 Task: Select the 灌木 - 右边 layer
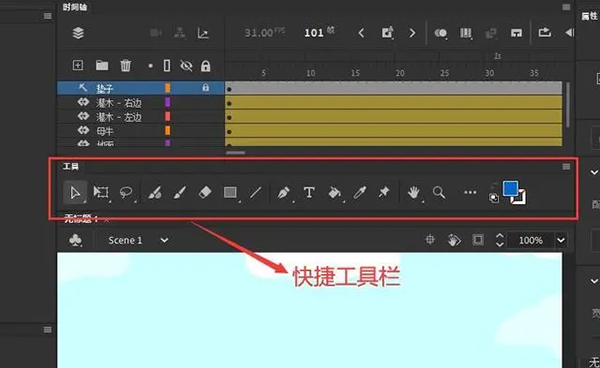[x=140, y=103]
